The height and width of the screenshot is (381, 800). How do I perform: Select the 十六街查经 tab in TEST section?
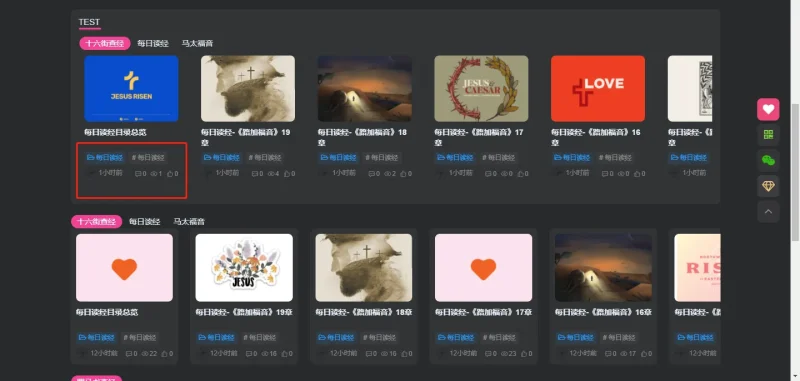(105, 43)
